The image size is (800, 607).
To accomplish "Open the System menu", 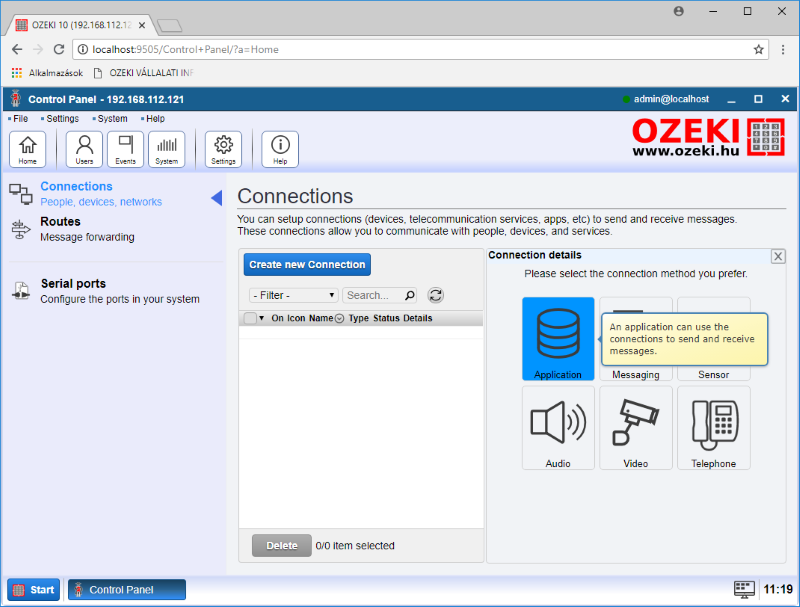I will (112, 119).
